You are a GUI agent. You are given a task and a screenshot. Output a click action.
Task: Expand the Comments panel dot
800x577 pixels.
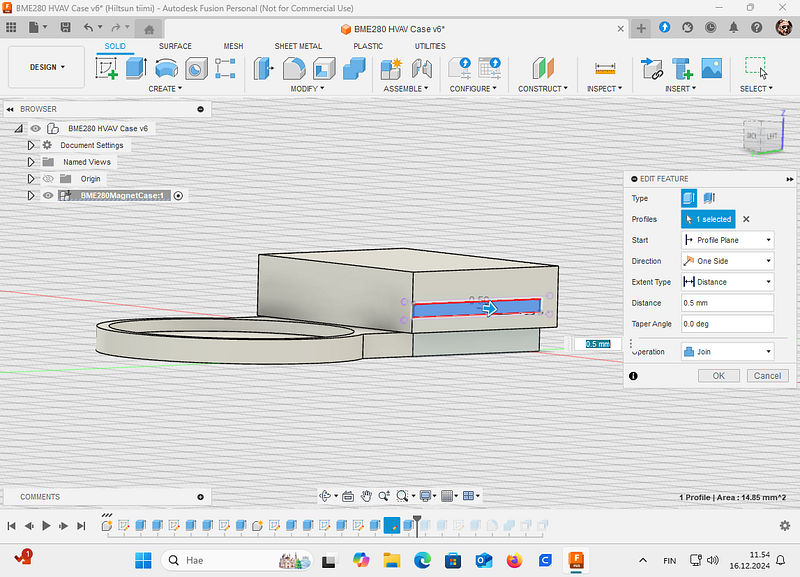(x=201, y=497)
